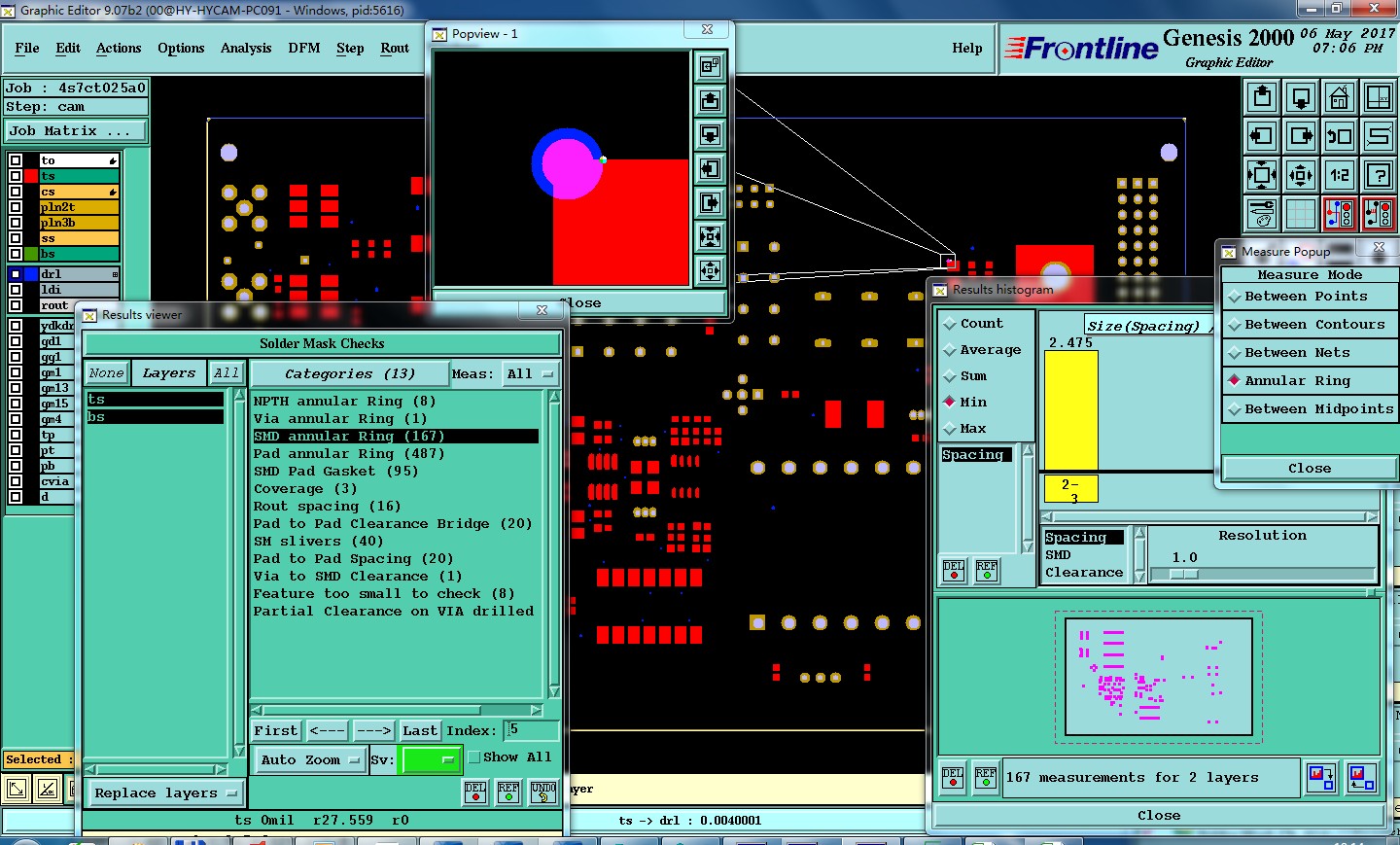Screen dimensions: 1400x845
Task: Click UNDO icon in Results viewer
Action: coord(543,792)
